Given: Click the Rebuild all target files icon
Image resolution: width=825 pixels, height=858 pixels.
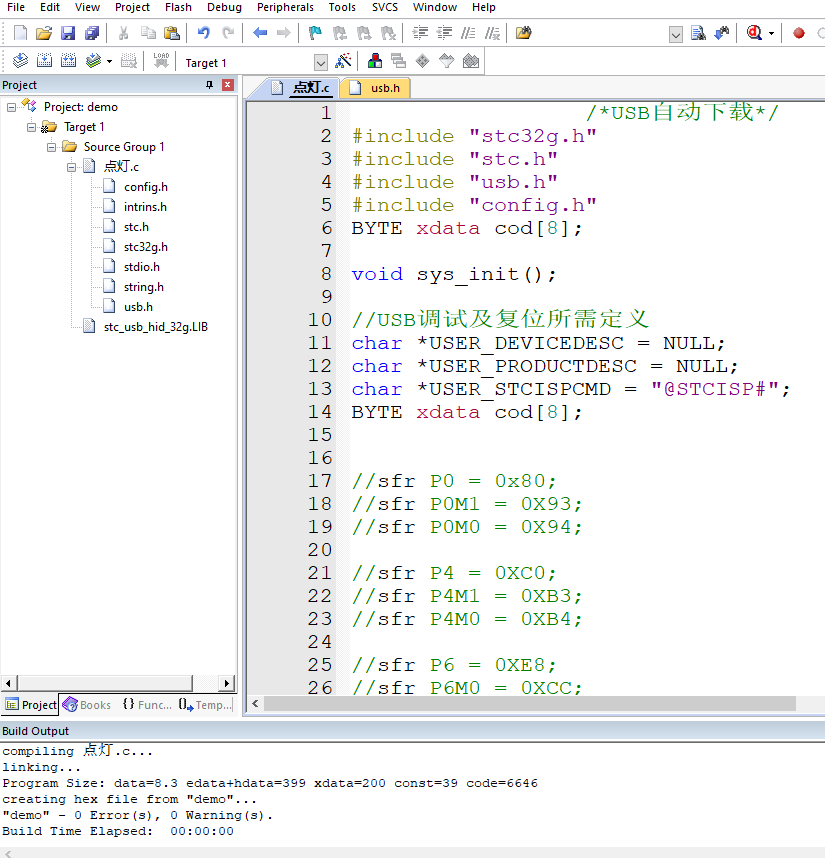Looking at the screenshot, I should coord(68,61).
